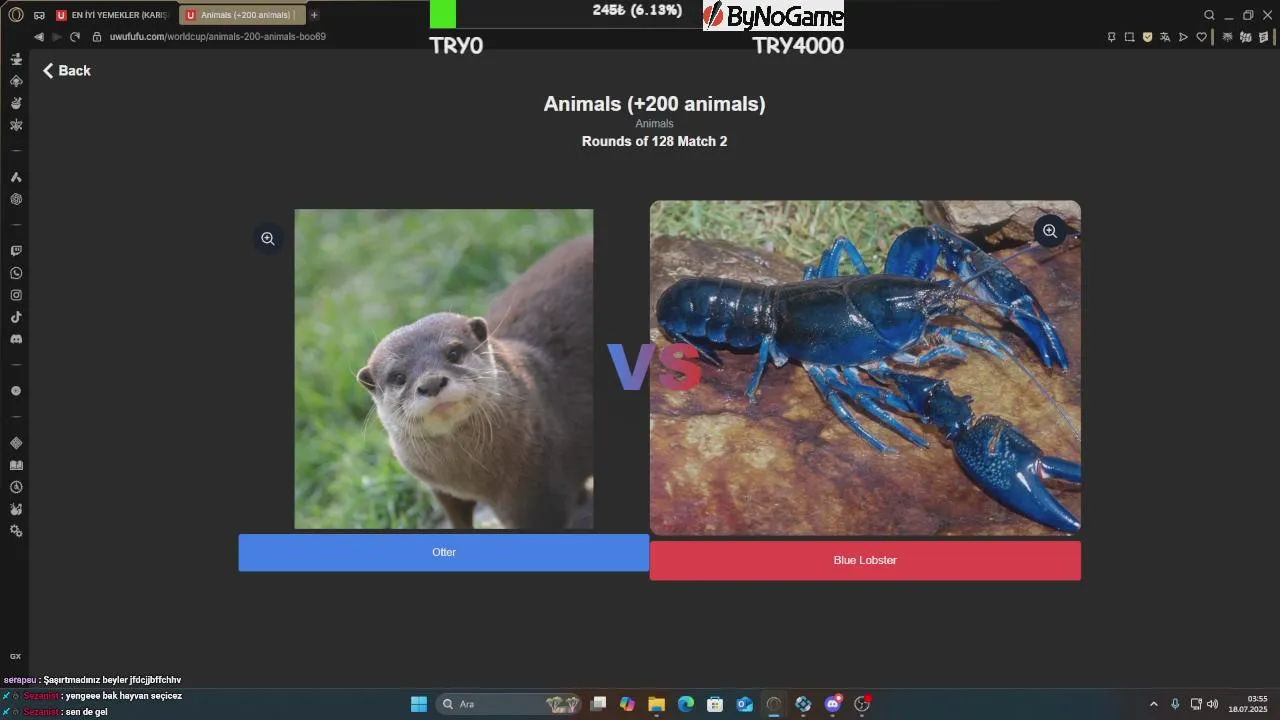Open Aria AI in the sidebar
This screenshot has height=720, width=1280.
16,177
